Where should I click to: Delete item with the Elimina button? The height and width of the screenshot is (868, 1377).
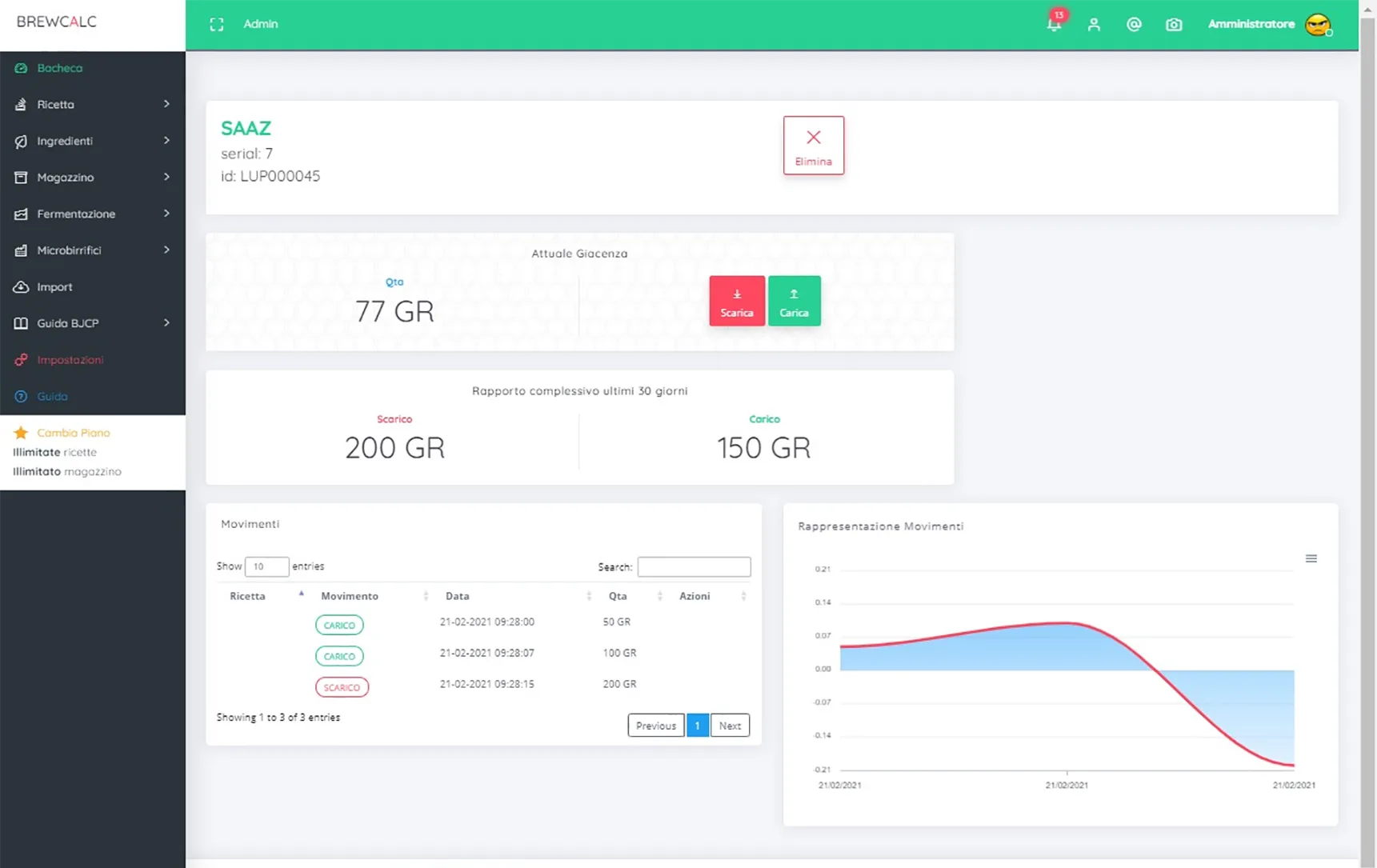(814, 146)
